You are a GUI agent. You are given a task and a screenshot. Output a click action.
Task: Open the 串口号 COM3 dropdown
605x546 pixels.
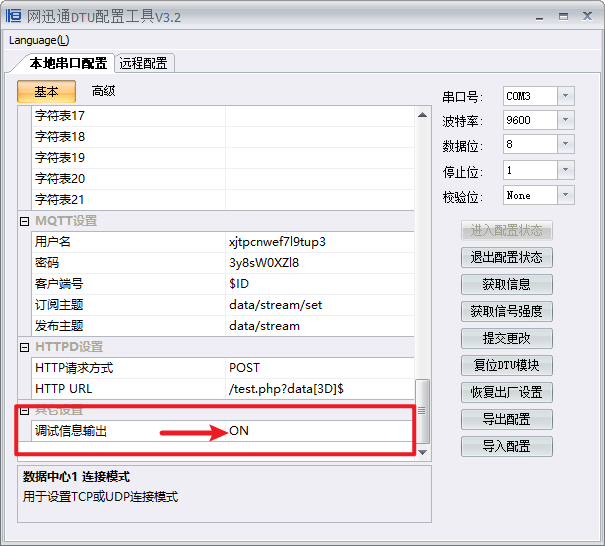coord(565,96)
